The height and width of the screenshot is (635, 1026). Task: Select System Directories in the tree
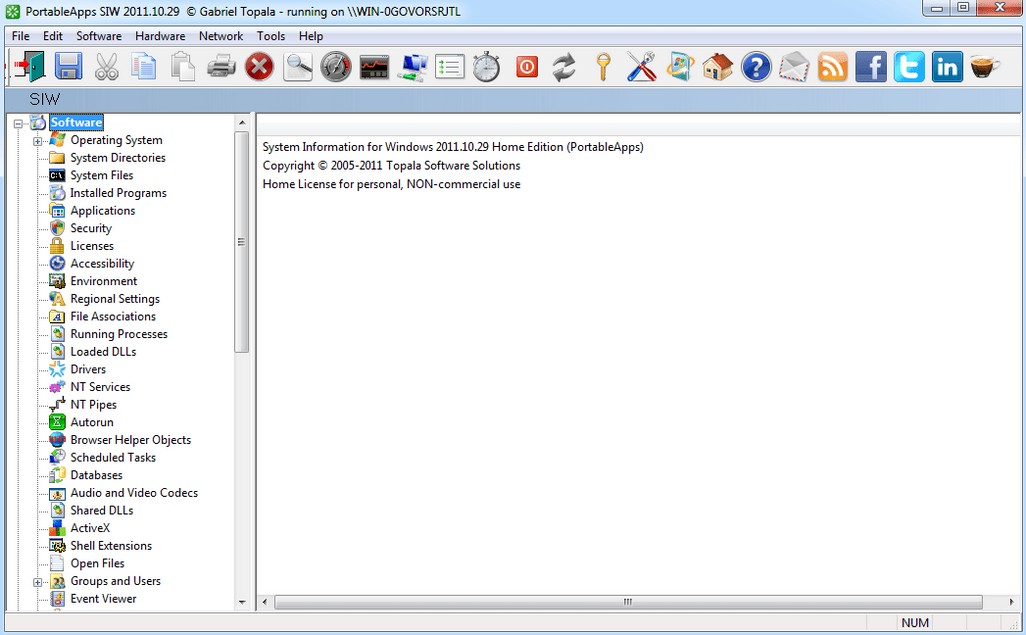point(118,158)
